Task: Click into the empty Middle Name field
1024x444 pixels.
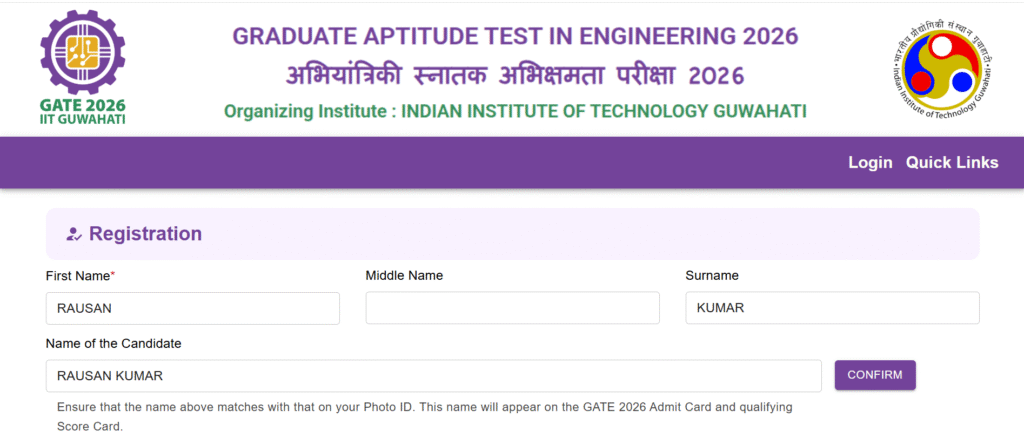Action: (512, 308)
